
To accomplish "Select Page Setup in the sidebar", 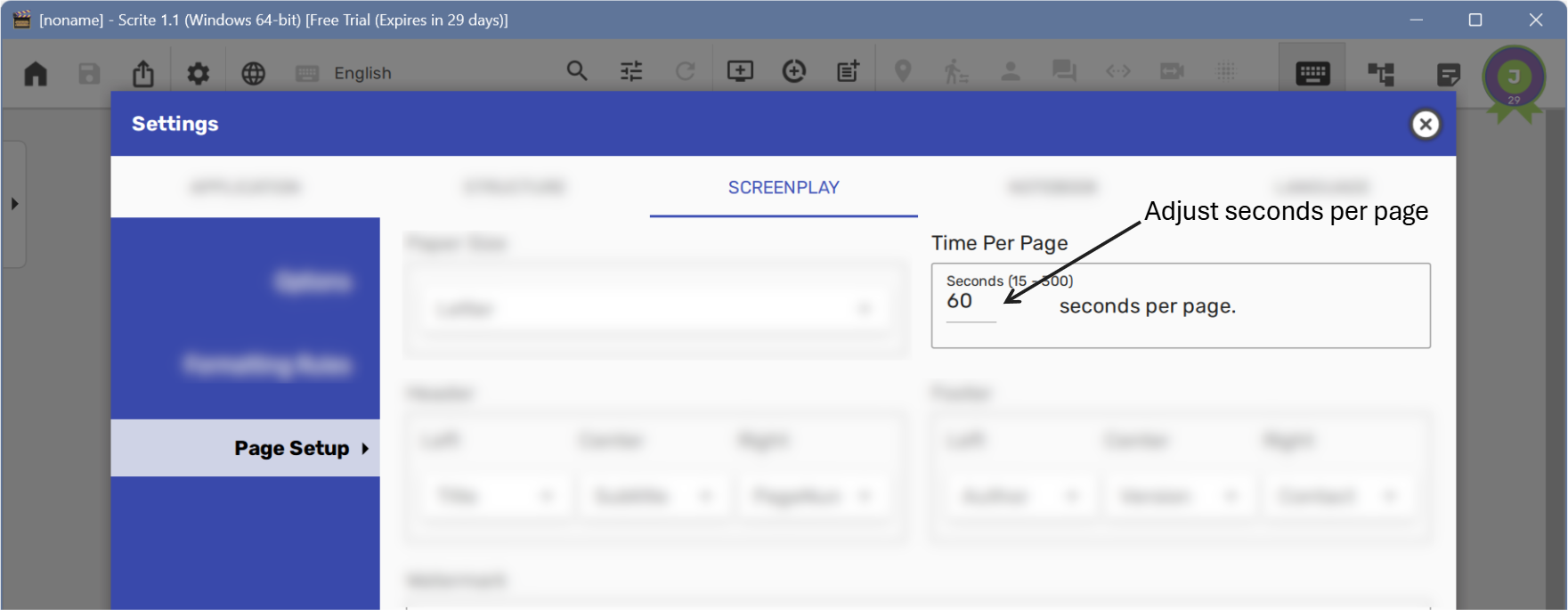I will point(292,448).
